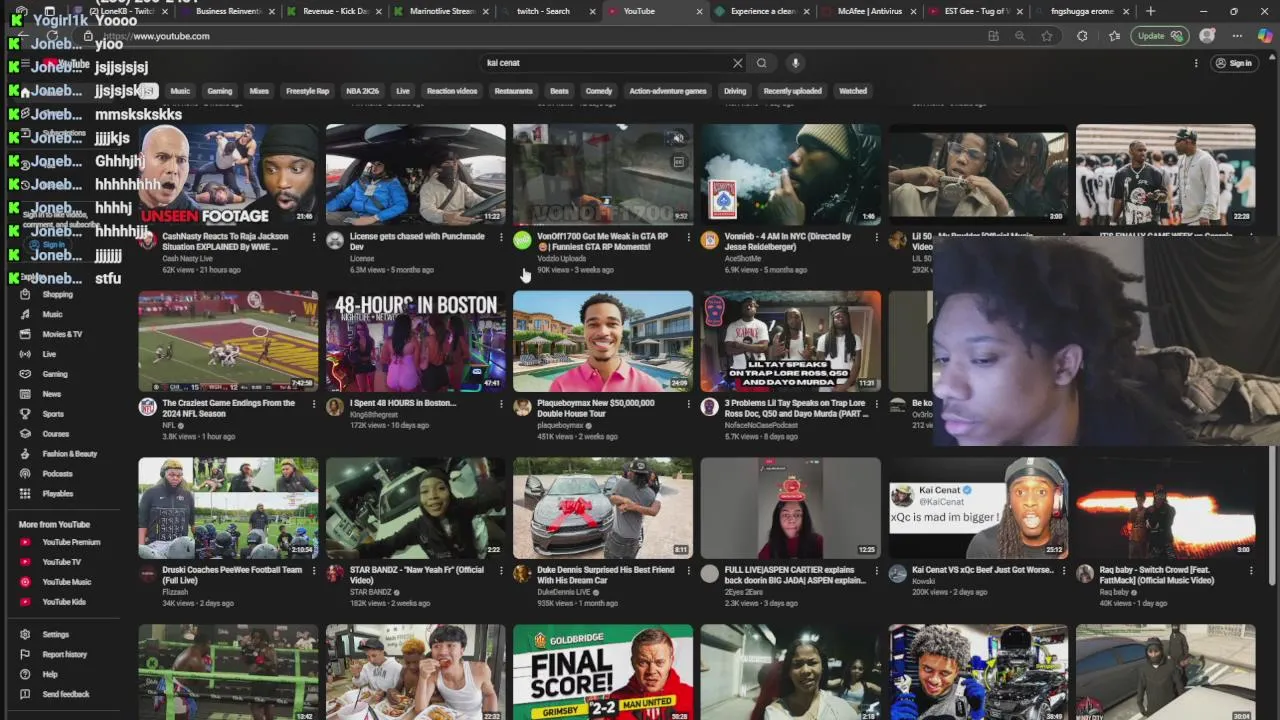Open more options for 48 Hours in Boston video
This screenshot has height=720, width=1280.
(x=501, y=404)
